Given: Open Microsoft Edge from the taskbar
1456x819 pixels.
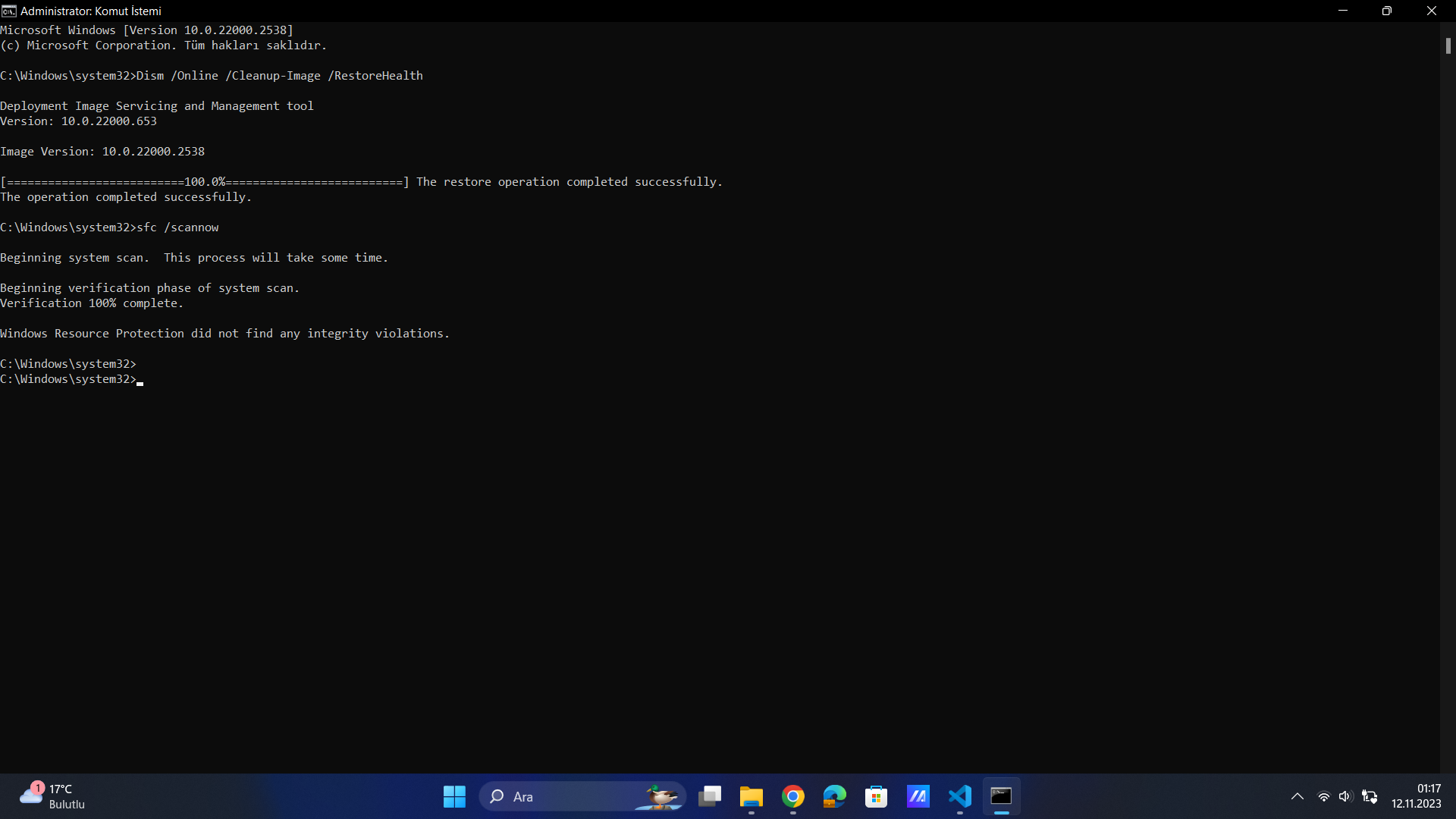Looking at the screenshot, I should 835,796.
